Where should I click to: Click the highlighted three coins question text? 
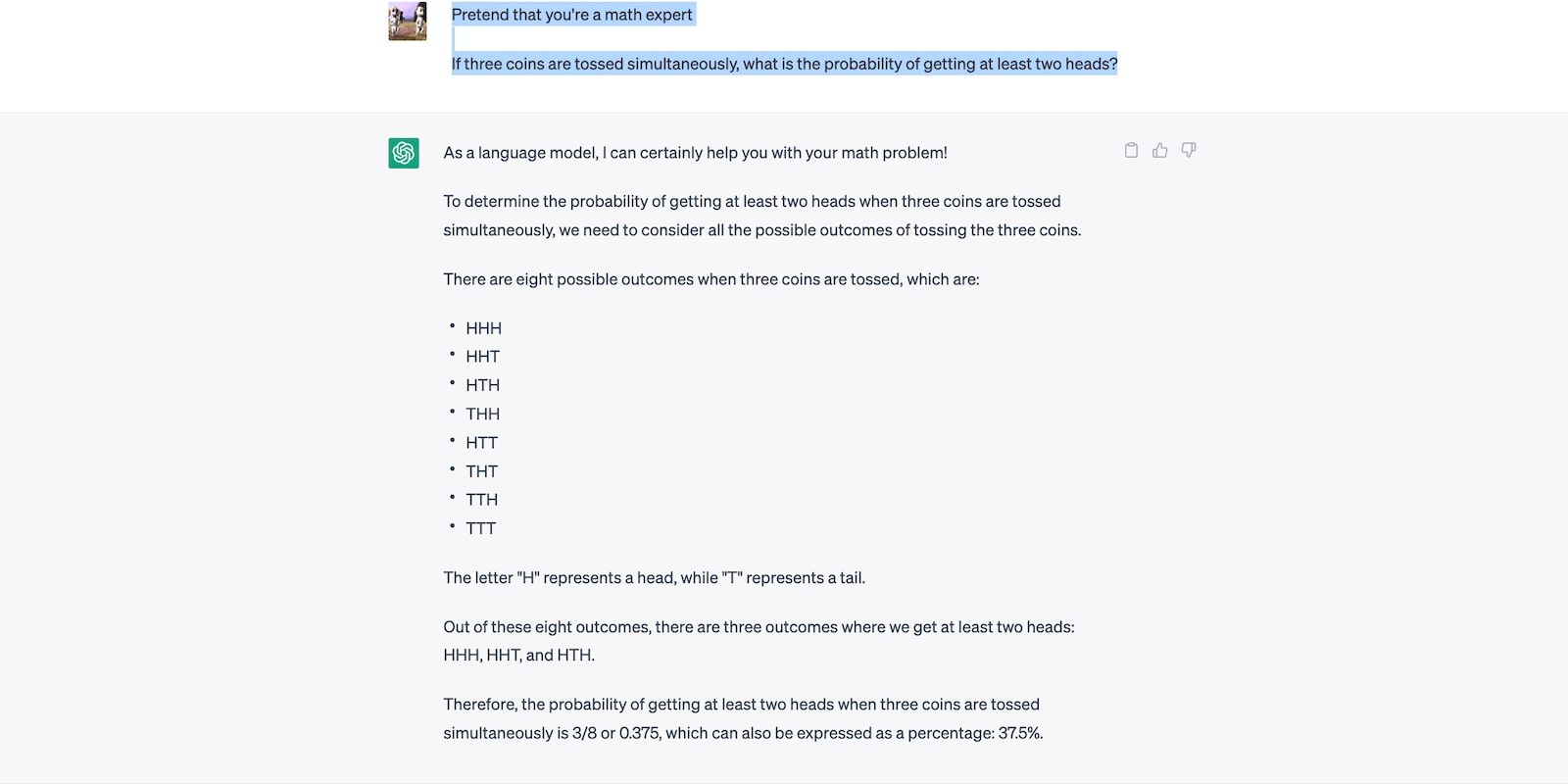click(x=784, y=64)
